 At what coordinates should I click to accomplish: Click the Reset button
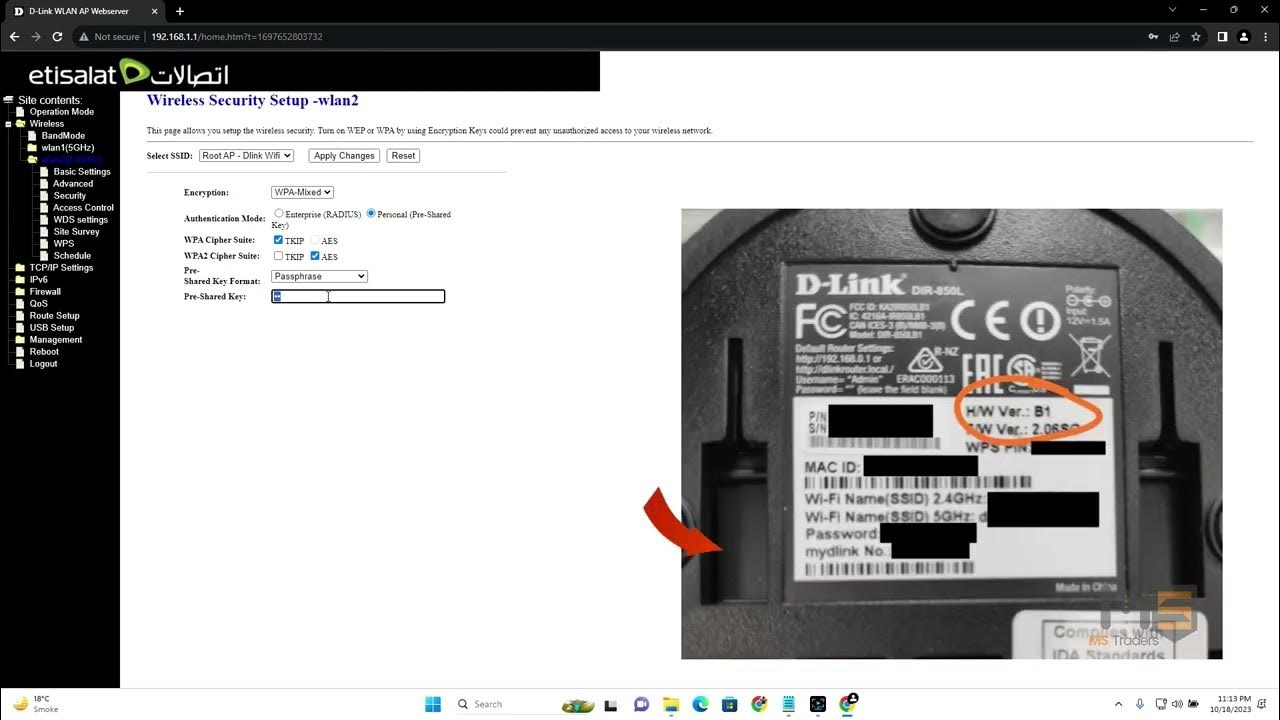click(403, 156)
